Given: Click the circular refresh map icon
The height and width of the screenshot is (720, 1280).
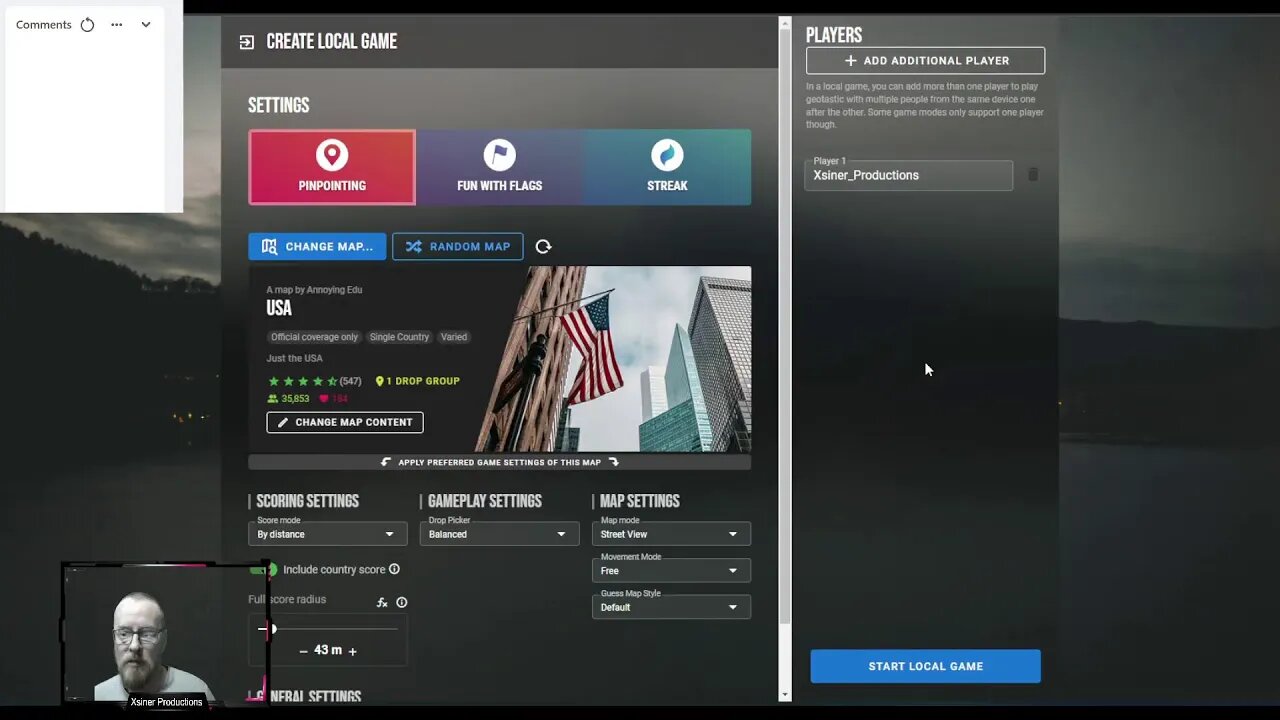Looking at the screenshot, I should pos(543,246).
